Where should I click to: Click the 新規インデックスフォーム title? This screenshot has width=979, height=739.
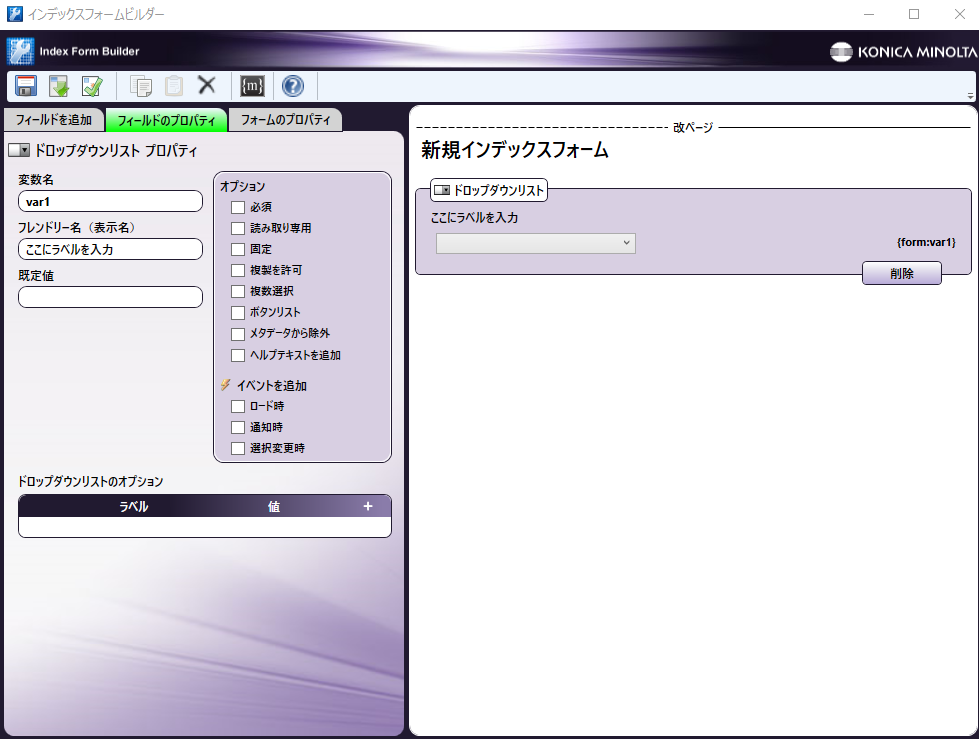click(514, 150)
